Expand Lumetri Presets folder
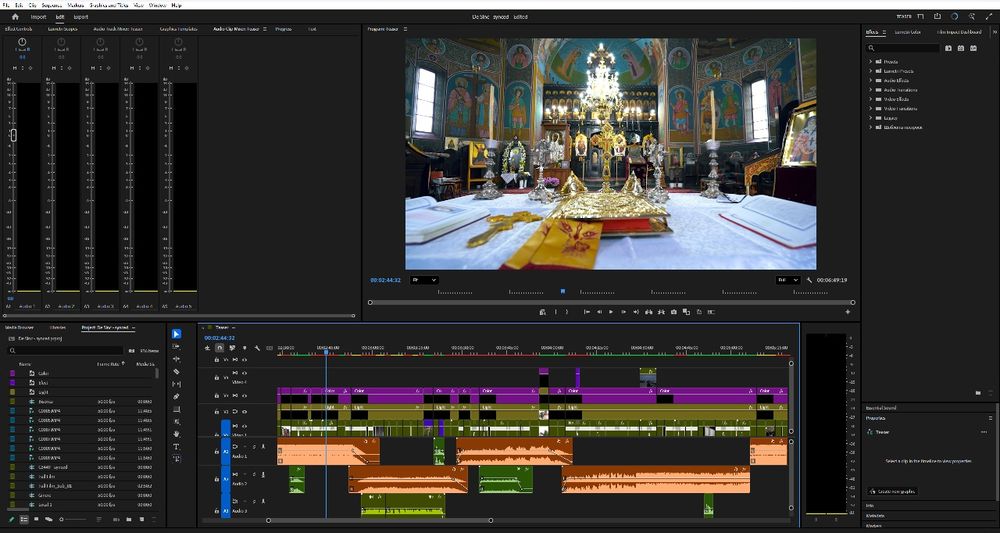The width and height of the screenshot is (1000, 533). pyautogui.click(x=871, y=71)
